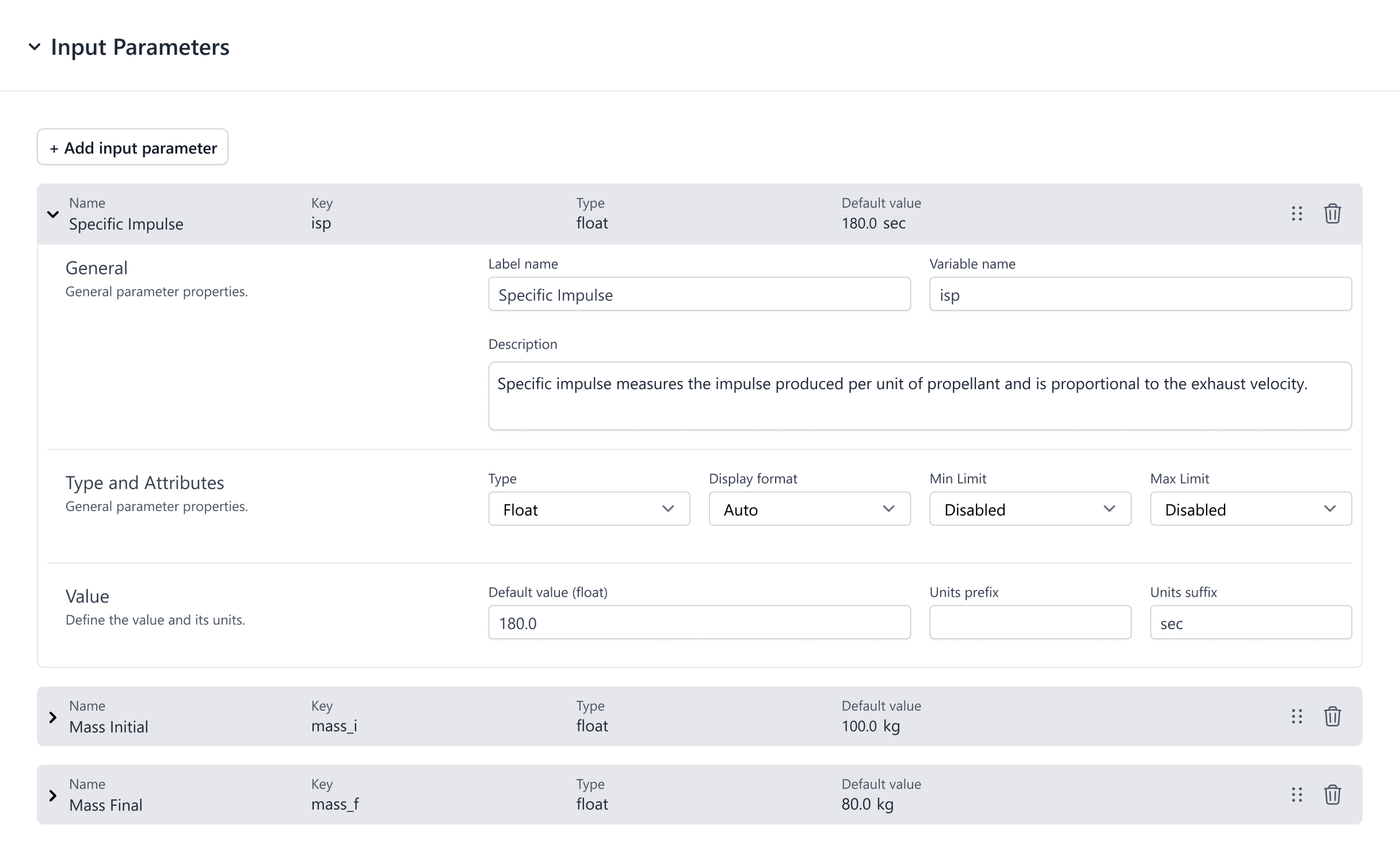
Task: Click inside the Description text area
Action: pos(921,396)
